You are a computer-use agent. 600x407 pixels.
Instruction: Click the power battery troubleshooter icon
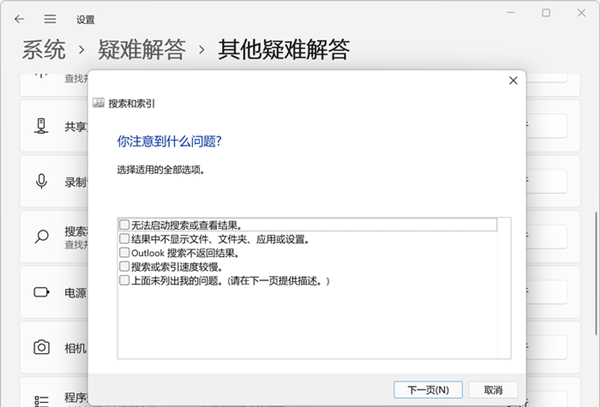click(x=42, y=293)
